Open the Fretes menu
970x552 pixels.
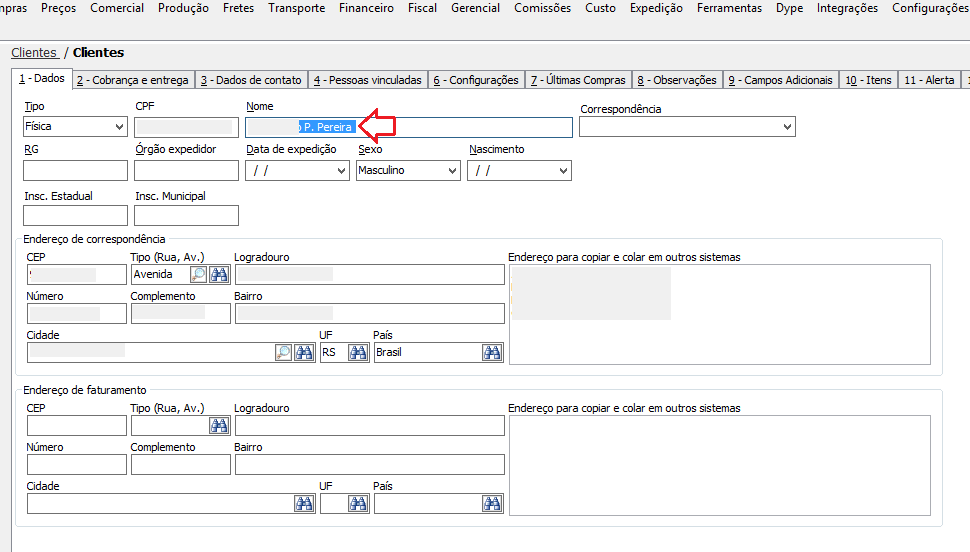click(x=238, y=8)
